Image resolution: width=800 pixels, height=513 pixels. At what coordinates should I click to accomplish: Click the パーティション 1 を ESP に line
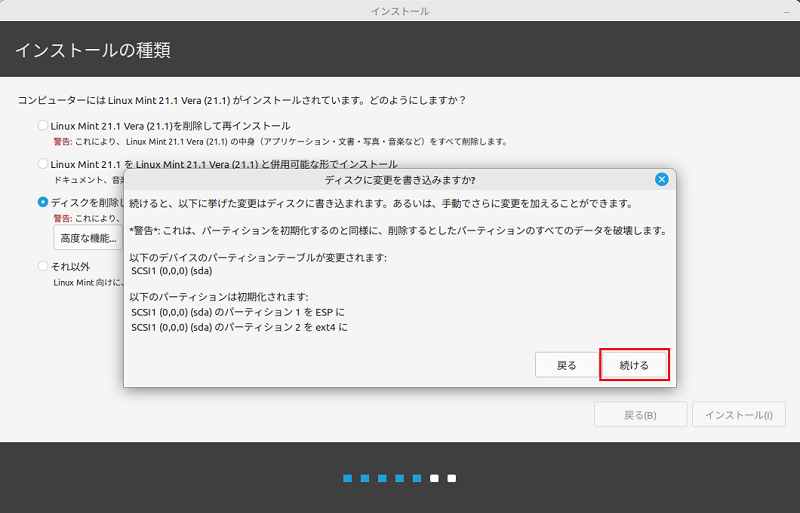(238, 312)
